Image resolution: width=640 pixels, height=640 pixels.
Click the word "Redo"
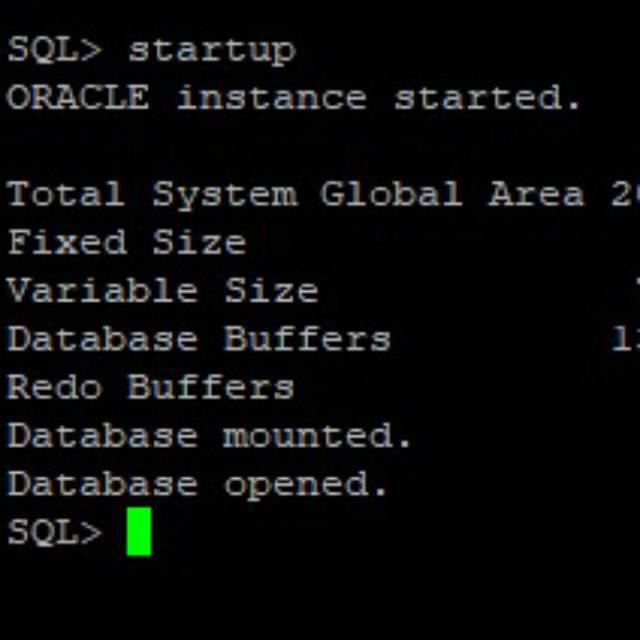pyautogui.click(x=54, y=387)
